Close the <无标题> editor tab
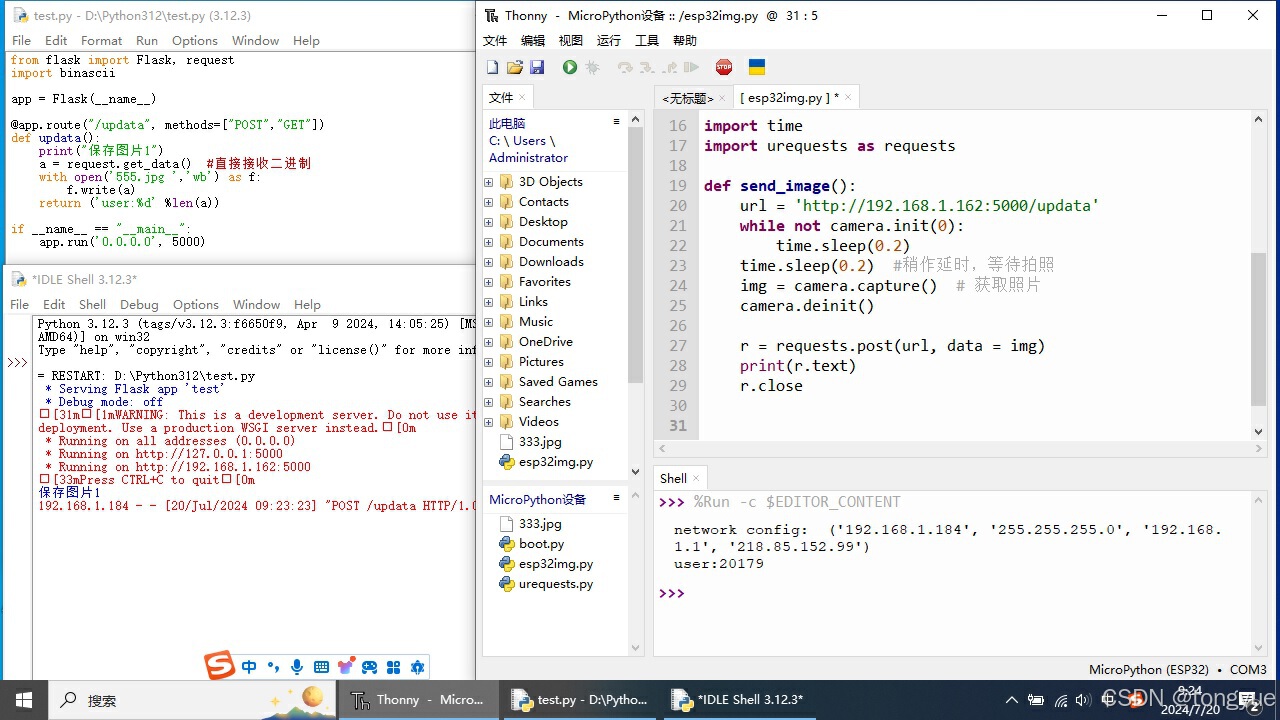 point(722,98)
